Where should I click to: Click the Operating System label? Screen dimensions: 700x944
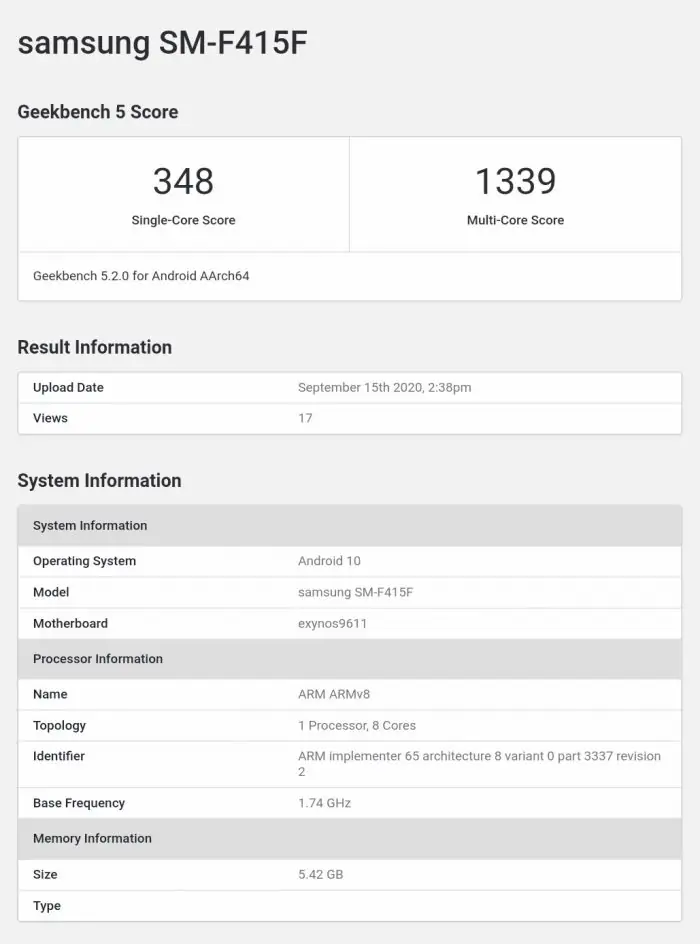click(84, 561)
